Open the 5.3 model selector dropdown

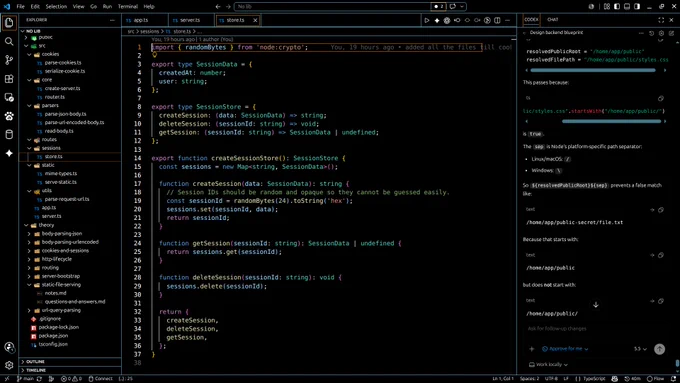pyautogui.click(x=640, y=349)
